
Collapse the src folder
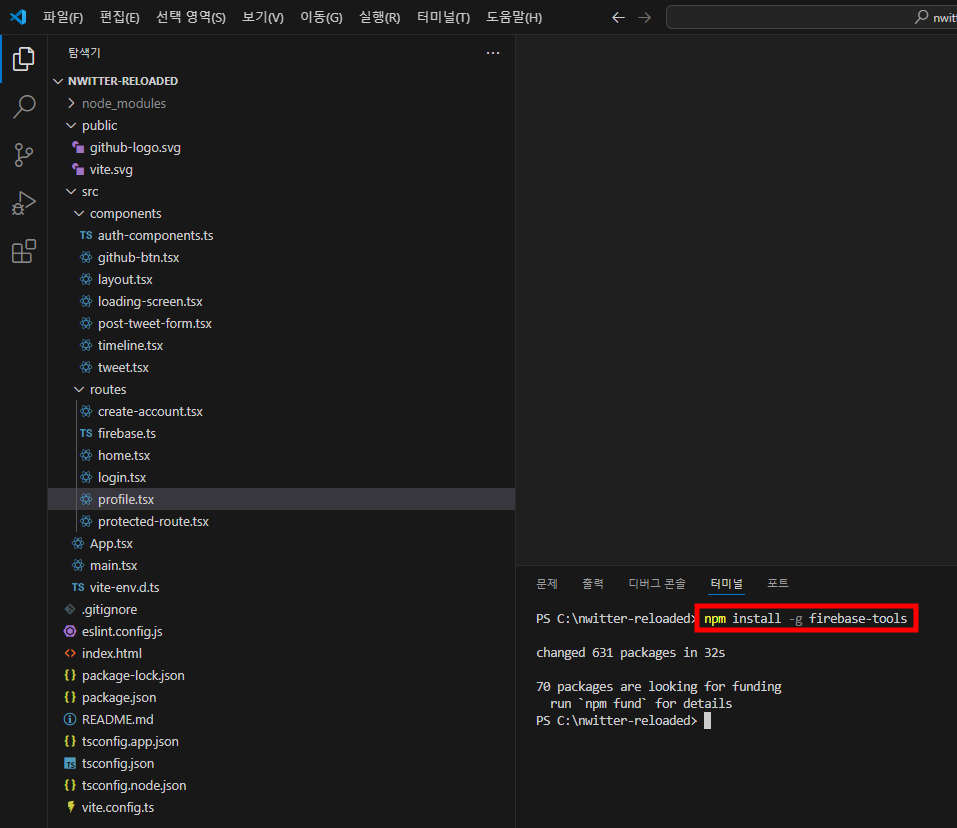(281, 191)
